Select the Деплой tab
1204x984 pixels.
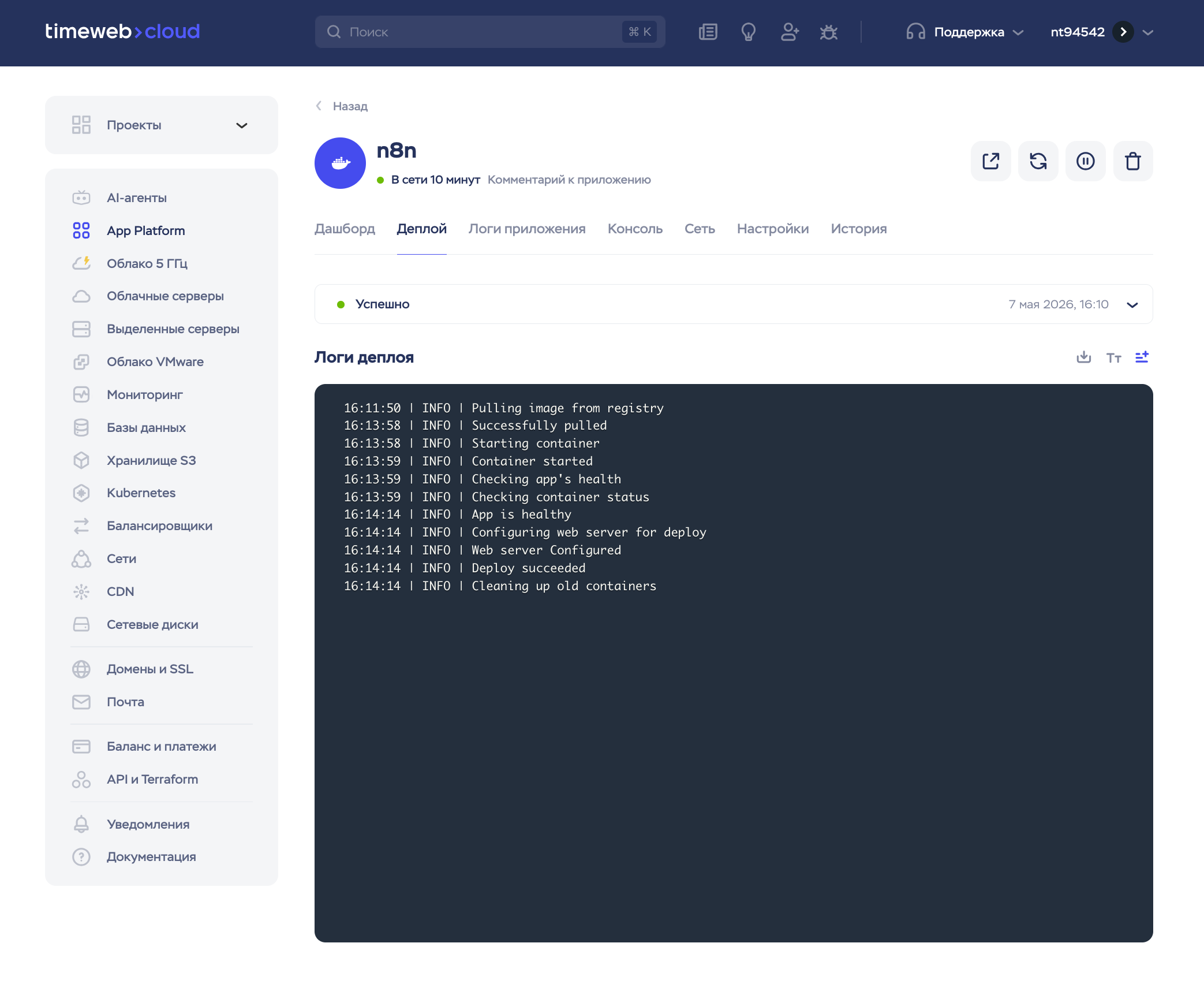(421, 229)
